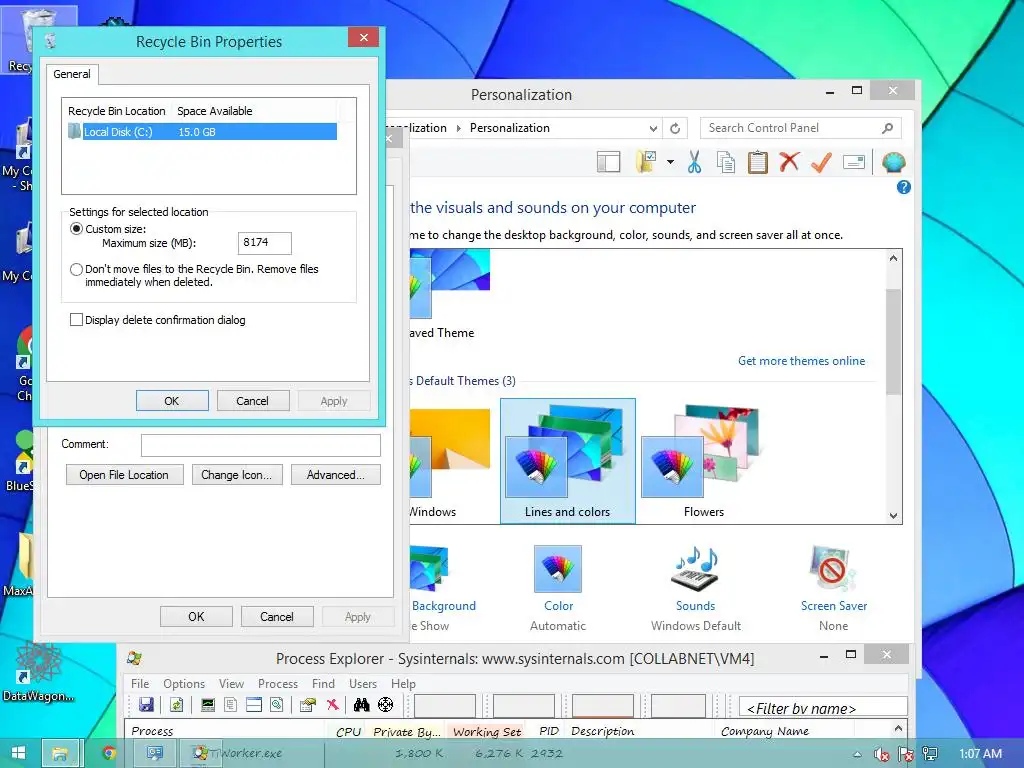Open the File menu in Process Explorer
This screenshot has height=768, width=1024.
[x=140, y=683]
